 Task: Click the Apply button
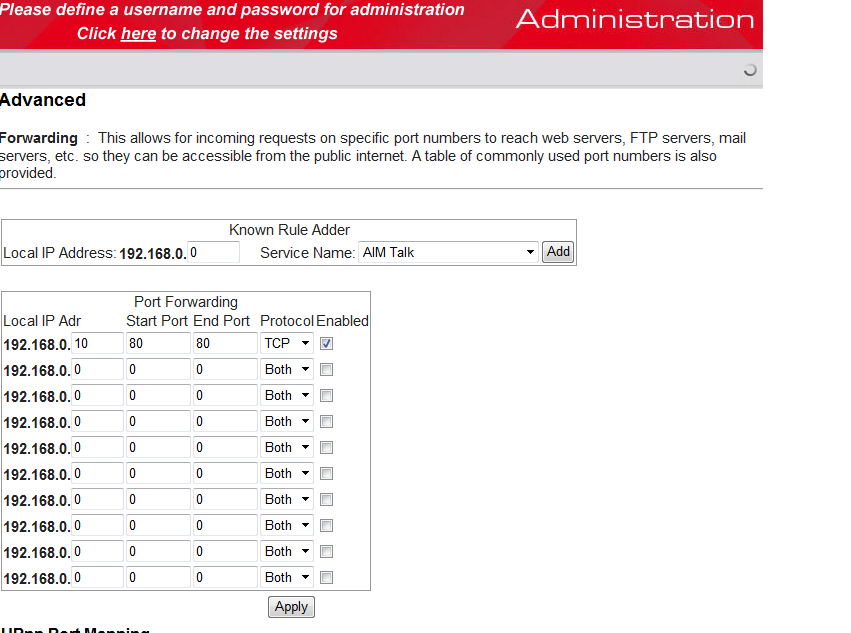(291, 607)
